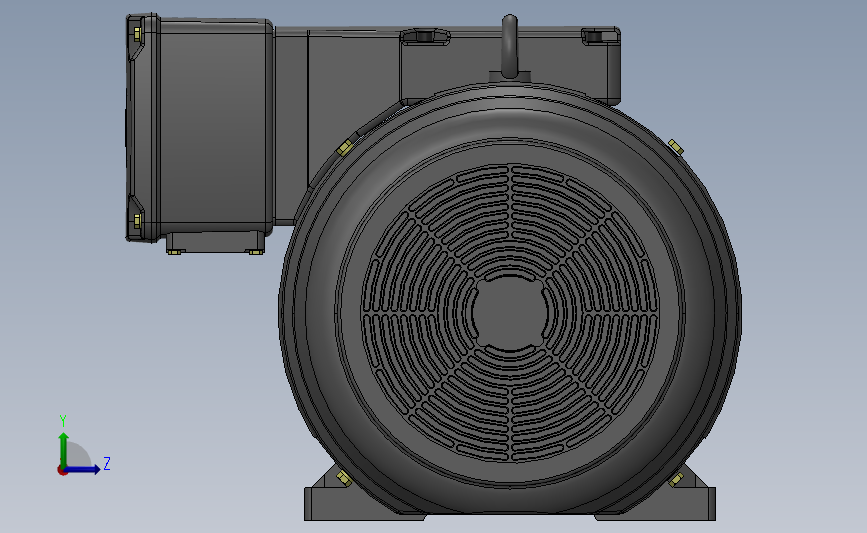Select the upper-right yellow bolt on the fan cover
This screenshot has height=533, width=867.
click(676, 147)
